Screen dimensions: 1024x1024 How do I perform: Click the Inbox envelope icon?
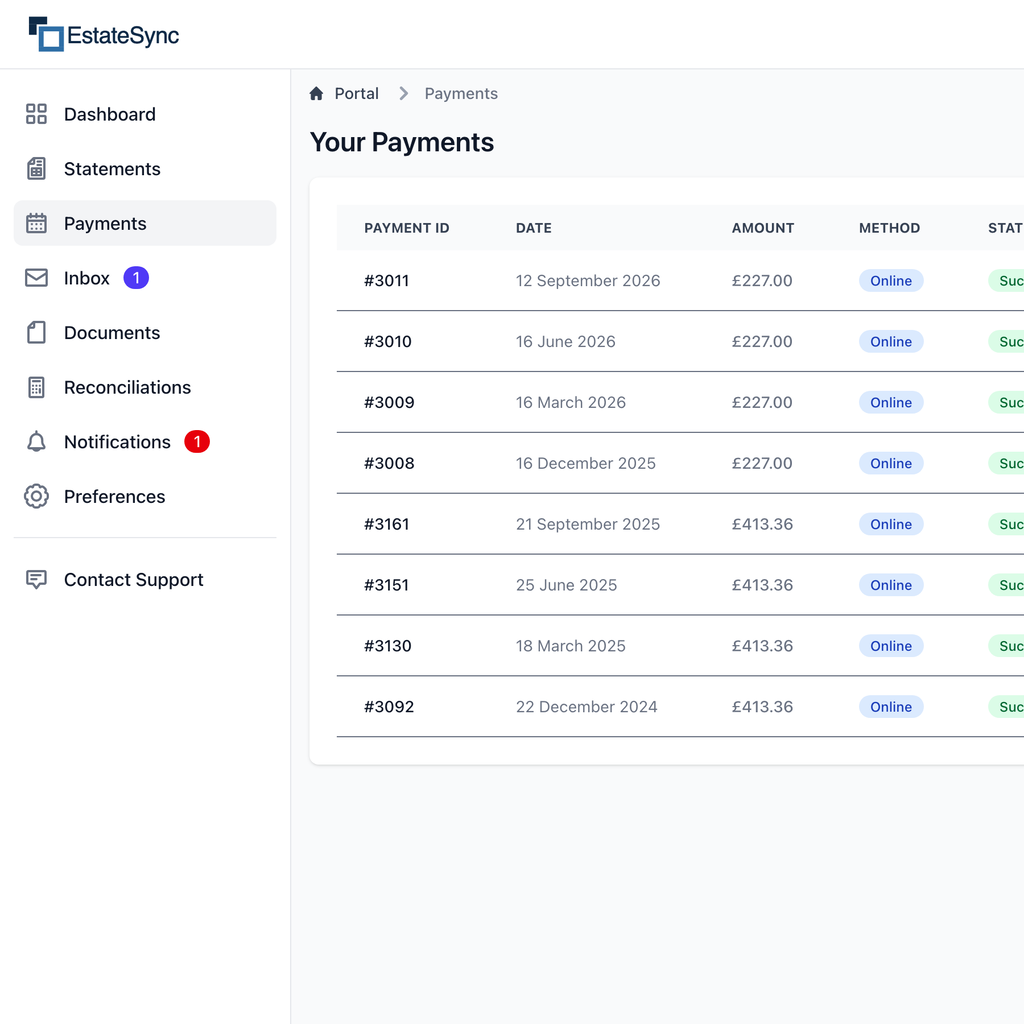[36, 278]
